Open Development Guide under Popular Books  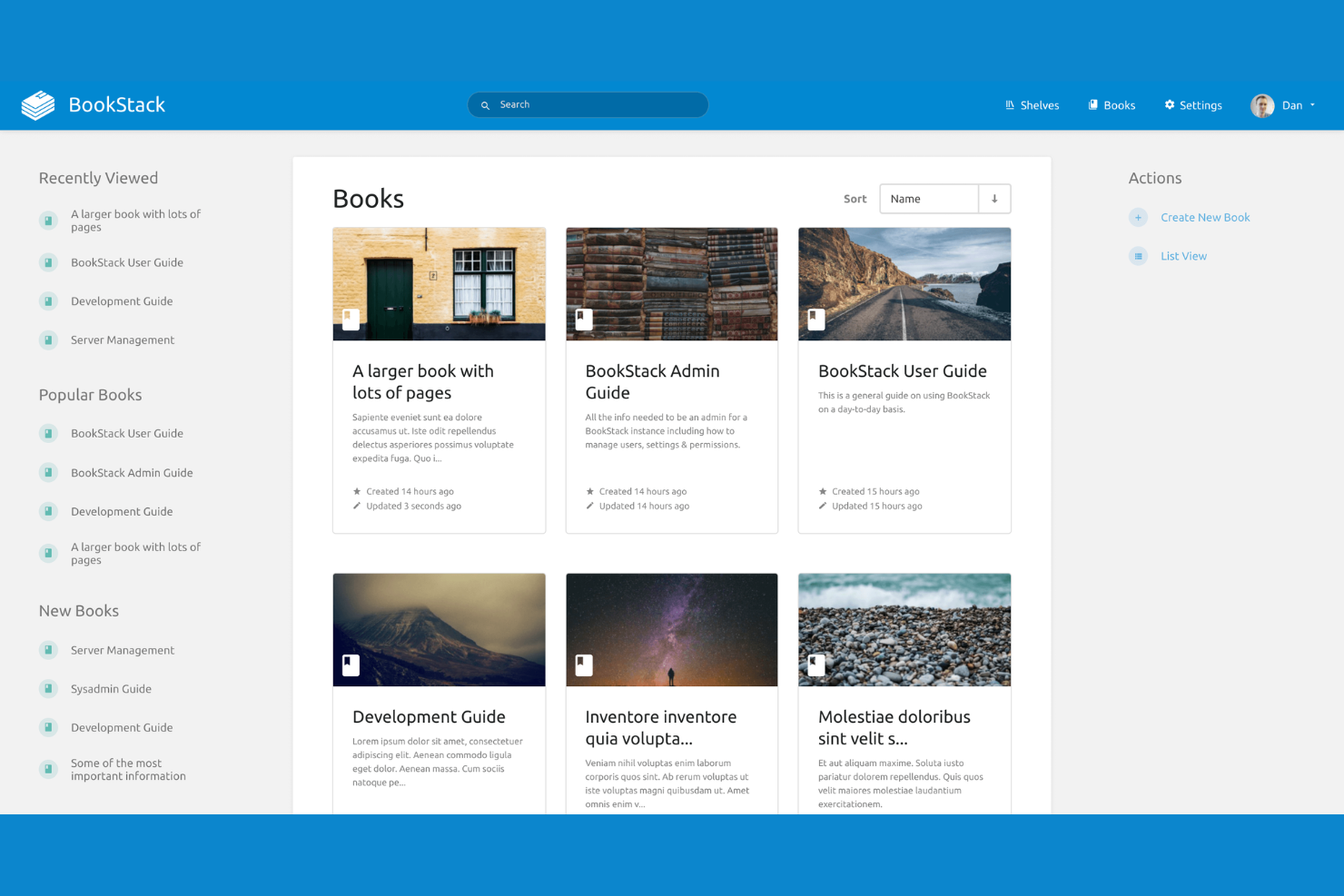122,512
